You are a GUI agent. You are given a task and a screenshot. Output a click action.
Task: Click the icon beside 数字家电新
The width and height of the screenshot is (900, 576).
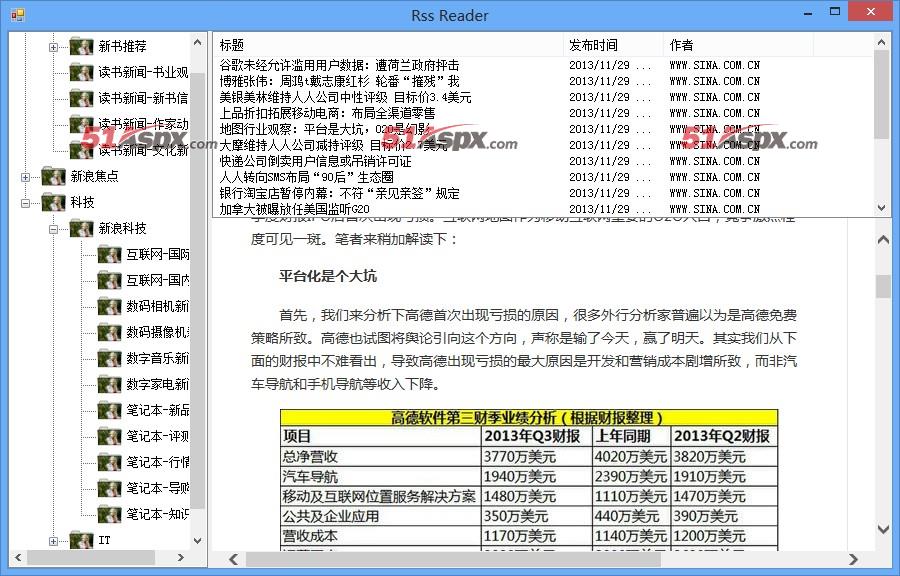(x=109, y=384)
